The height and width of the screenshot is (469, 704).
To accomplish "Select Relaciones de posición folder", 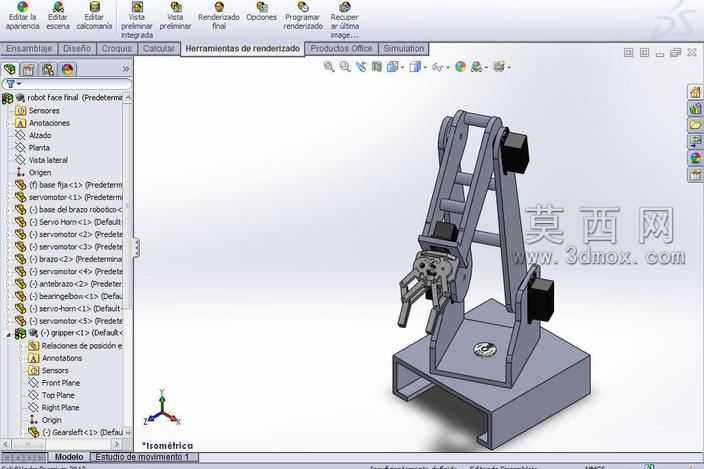I will (75, 346).
